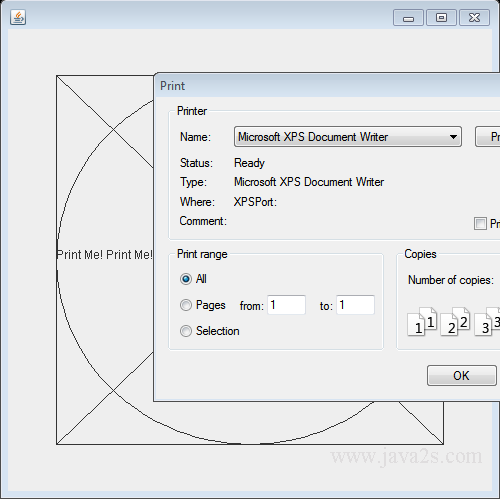Open printer Properties button next to Name

(x=488, y=137)
